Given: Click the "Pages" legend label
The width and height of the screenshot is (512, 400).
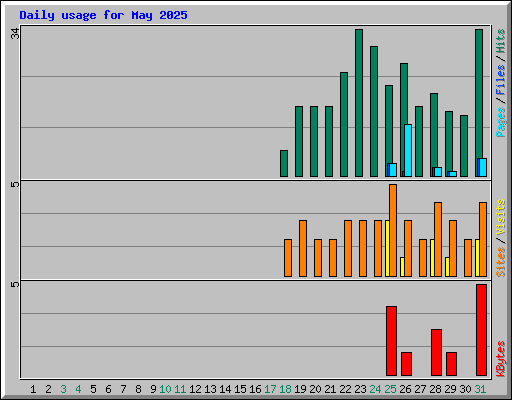Looking at the screenshot, I should click(x=501, y=122).
